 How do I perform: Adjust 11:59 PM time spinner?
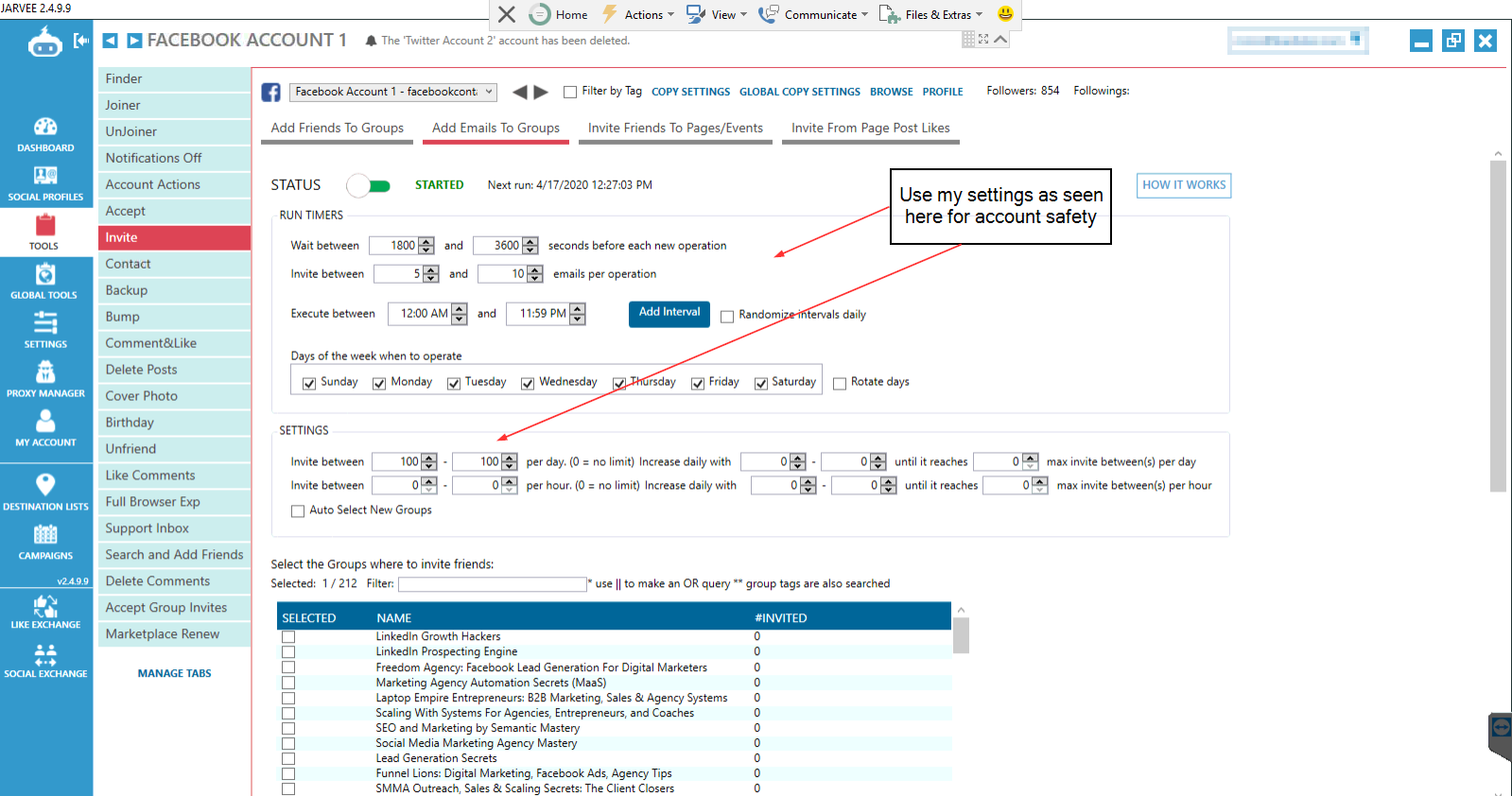tap(578, 314)
